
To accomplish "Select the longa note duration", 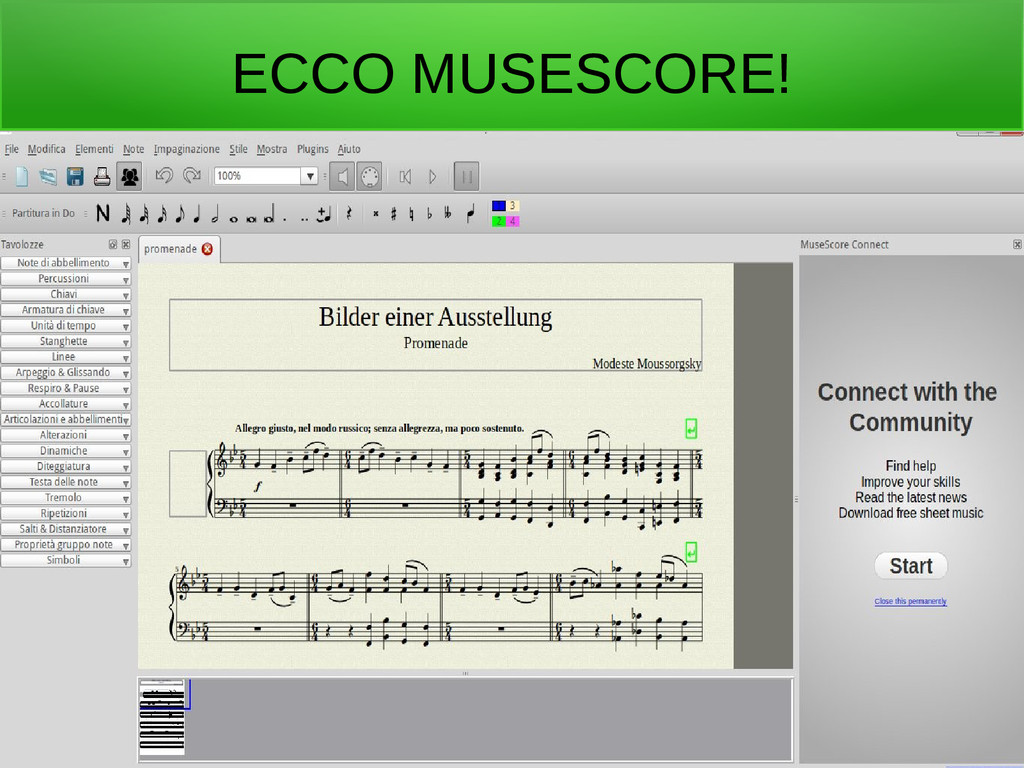I will (x=268, y=215).
